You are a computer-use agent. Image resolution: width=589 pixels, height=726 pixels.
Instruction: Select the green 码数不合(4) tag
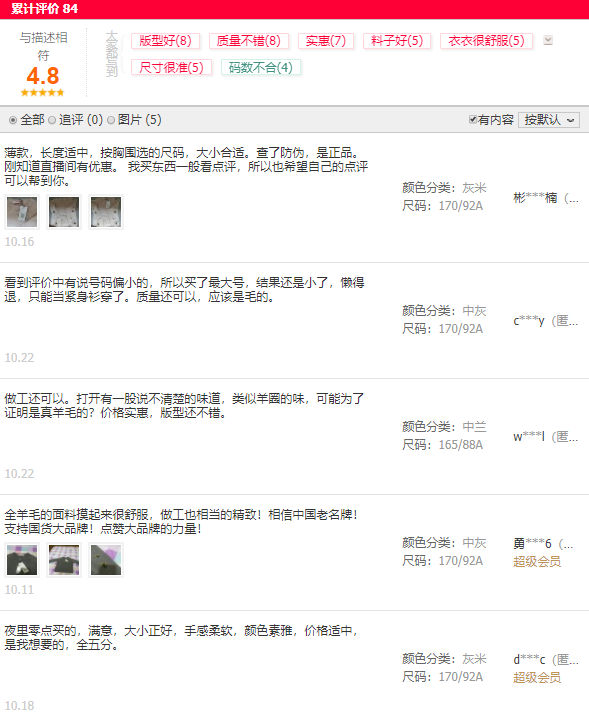(261, 68)
